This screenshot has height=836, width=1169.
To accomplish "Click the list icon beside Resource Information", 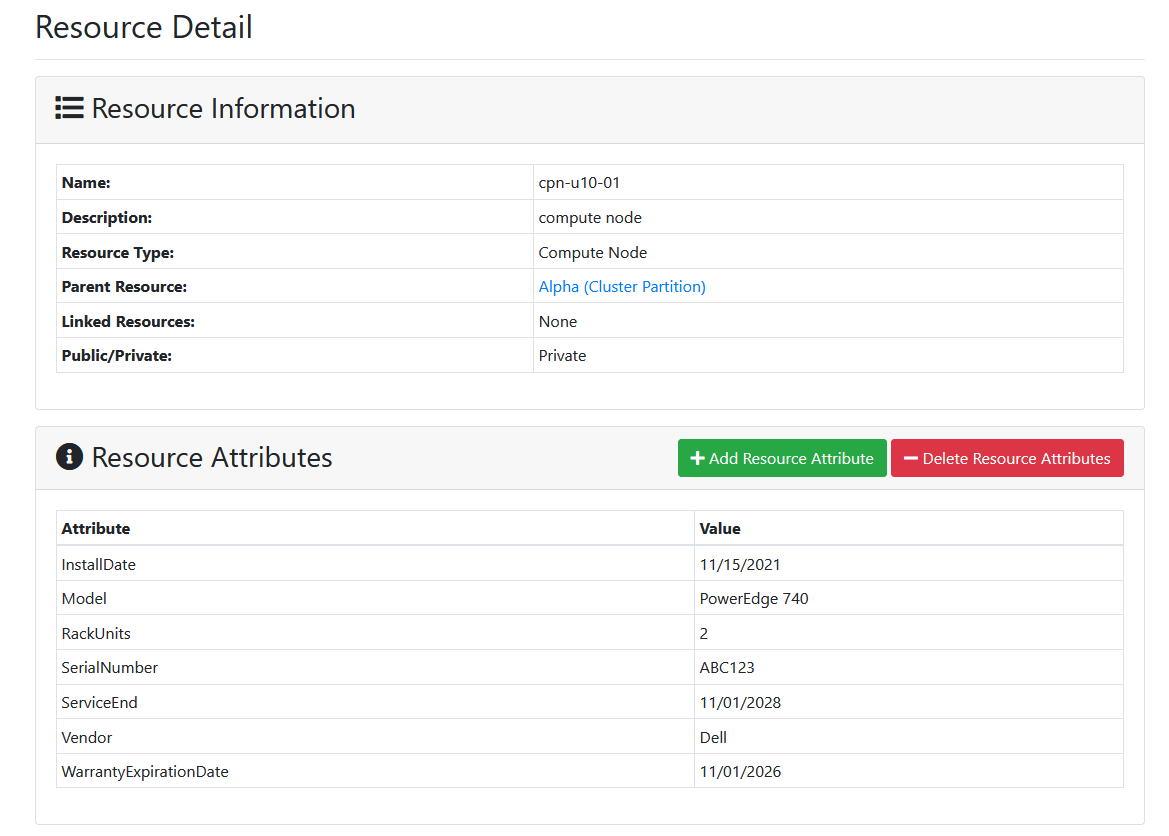I will coord(69,108).
